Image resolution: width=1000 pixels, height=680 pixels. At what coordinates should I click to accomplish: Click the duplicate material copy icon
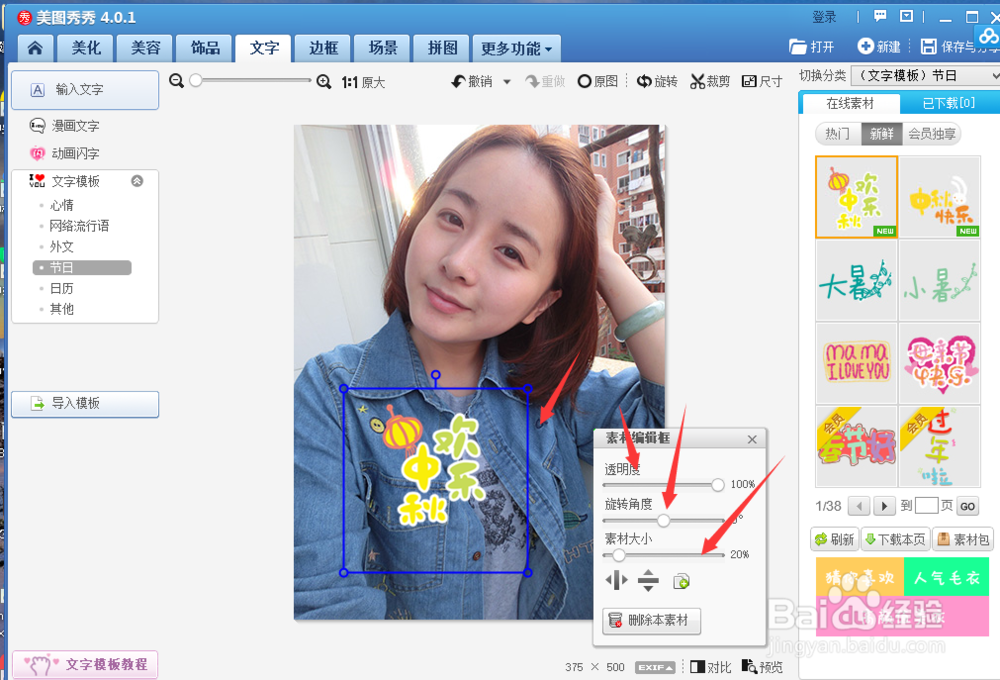click(x=681, y=581)
